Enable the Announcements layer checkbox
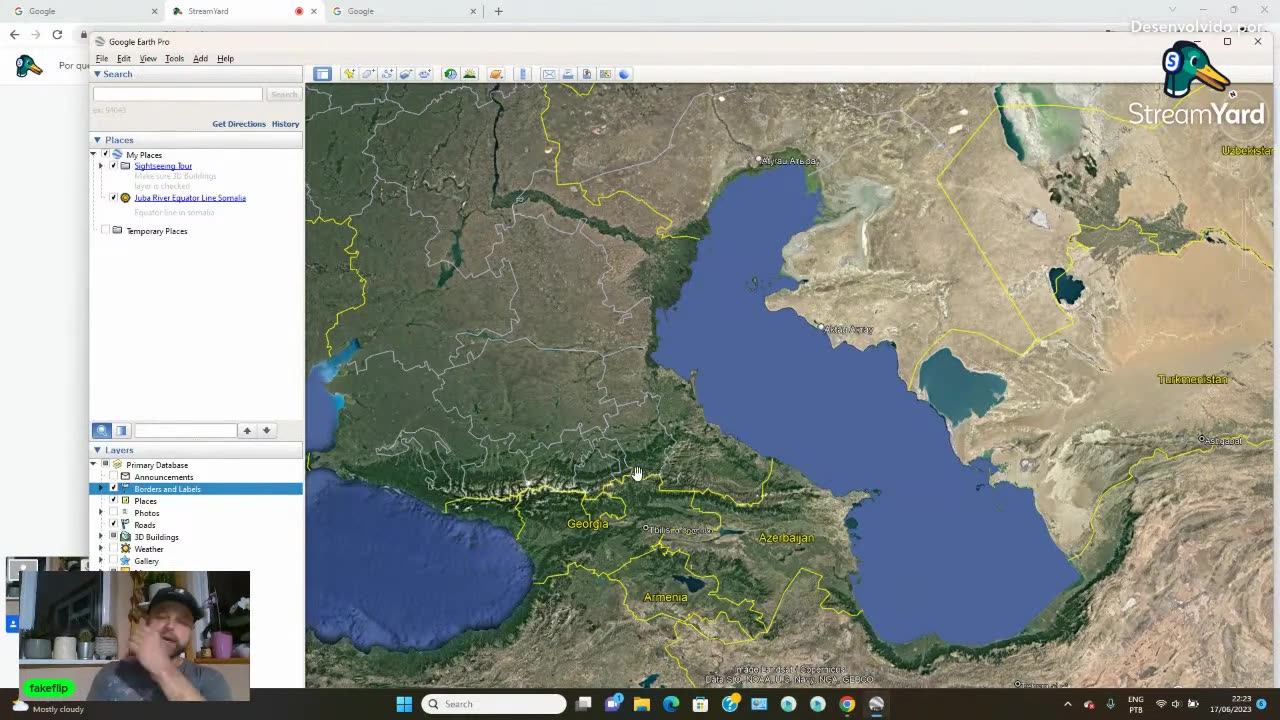Image resolution: width=1280 pixels, height=720 pixels. click(x=113, y=476)
